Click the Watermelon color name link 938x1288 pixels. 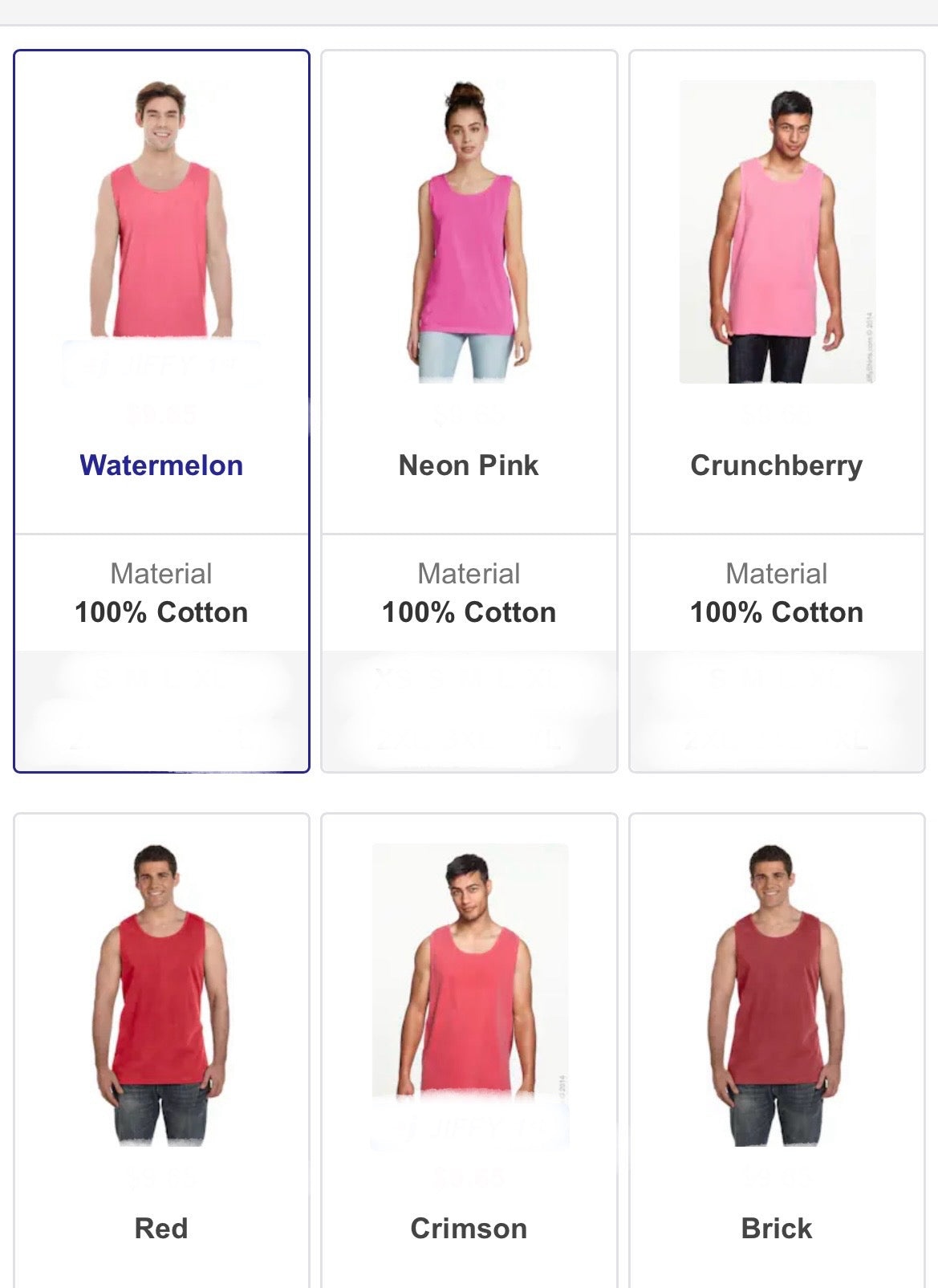coord(161,465)
